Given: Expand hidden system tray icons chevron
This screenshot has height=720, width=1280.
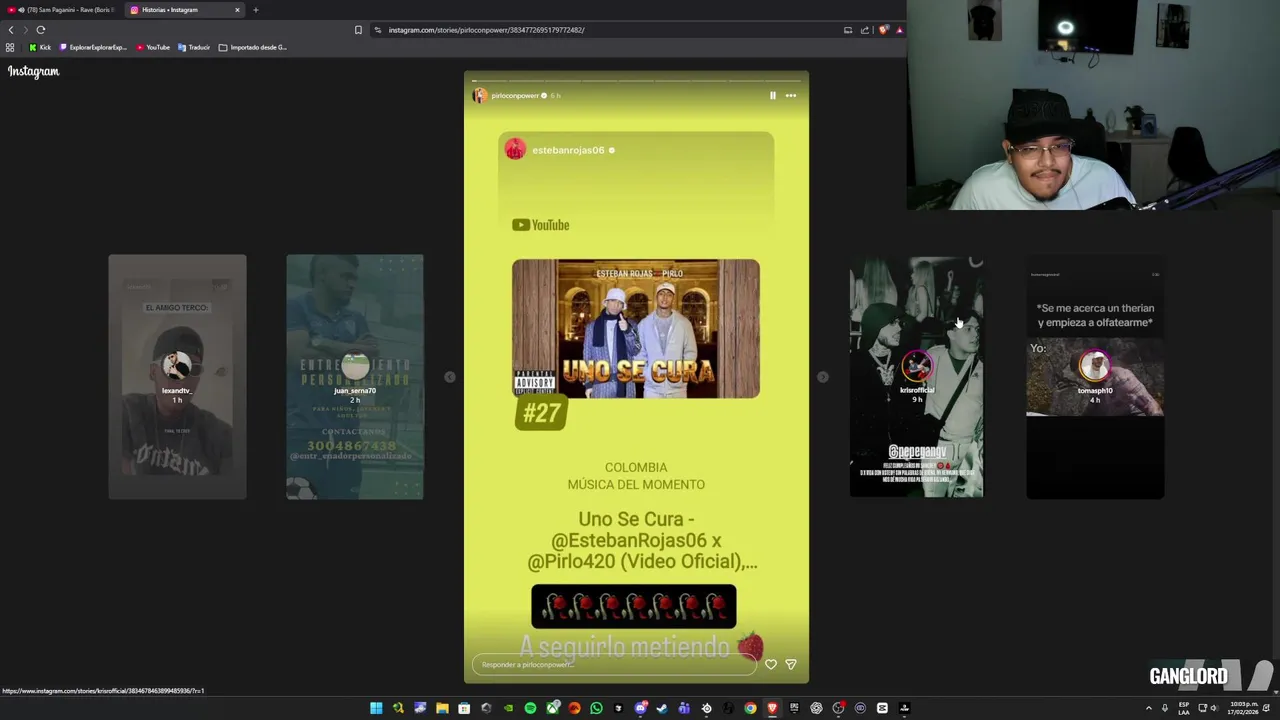Looking at the screenshot, I should click(1148, 708).
